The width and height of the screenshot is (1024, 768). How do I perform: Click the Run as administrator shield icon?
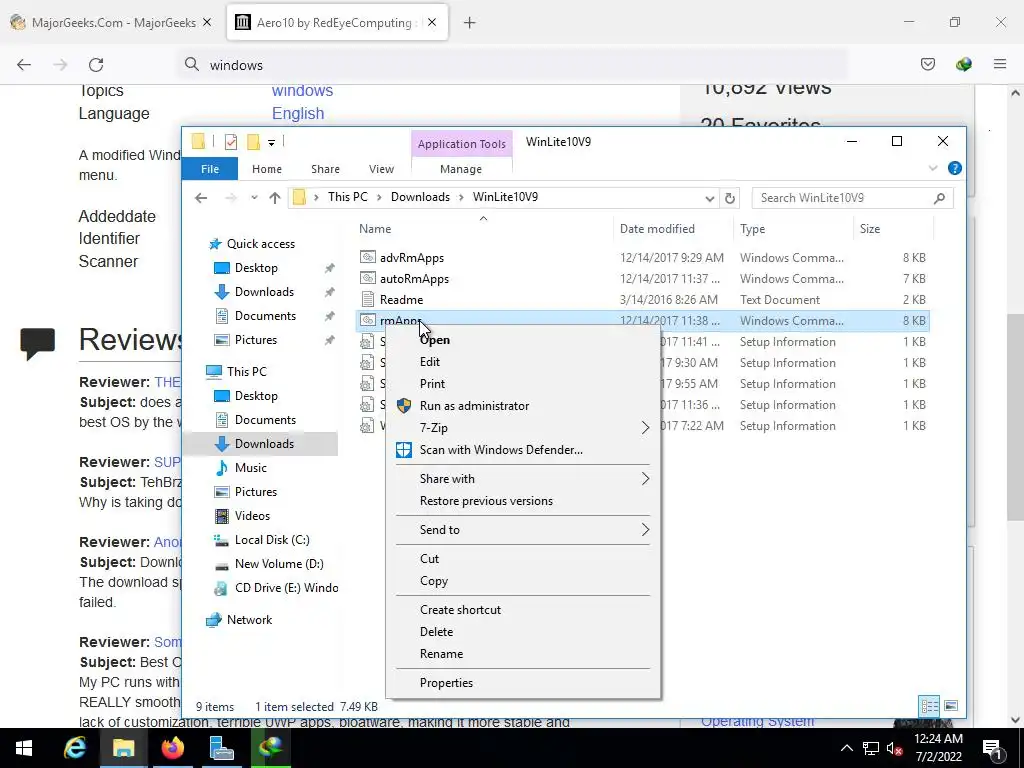(x=404, y=406)
